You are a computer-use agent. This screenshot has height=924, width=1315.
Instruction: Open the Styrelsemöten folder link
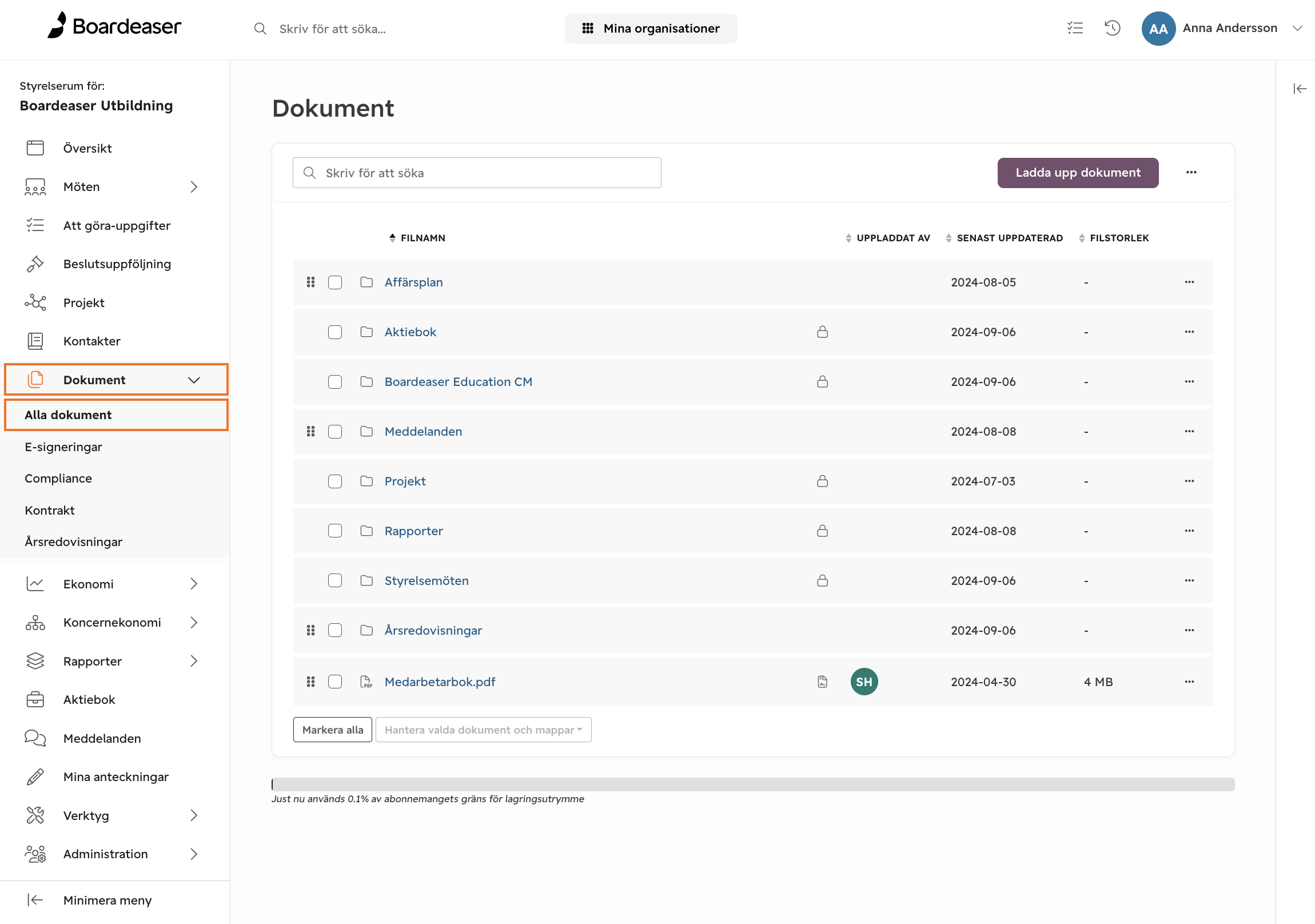click(x=427, y=580)
